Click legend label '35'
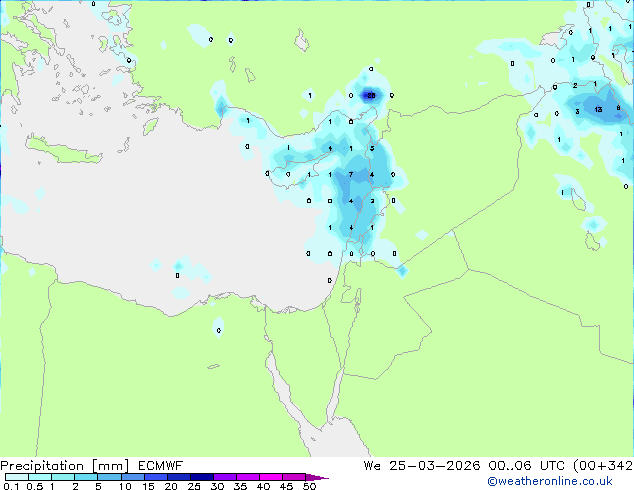Viewport: 634px width, 490px height. pos(240,486)
